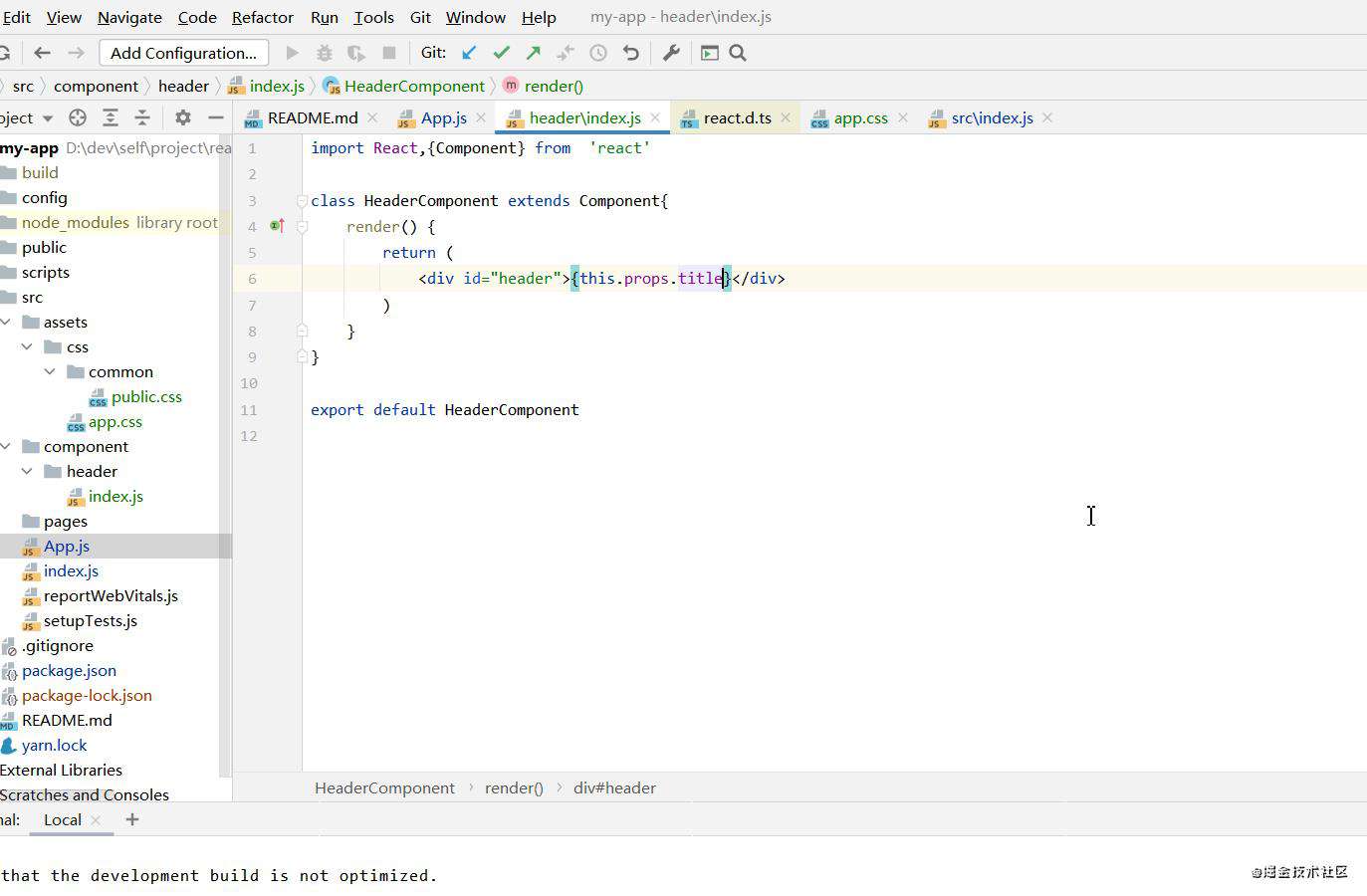Click the green Run button
Viewport: 1367px width, 896px height.
click(x=292, y=53)
